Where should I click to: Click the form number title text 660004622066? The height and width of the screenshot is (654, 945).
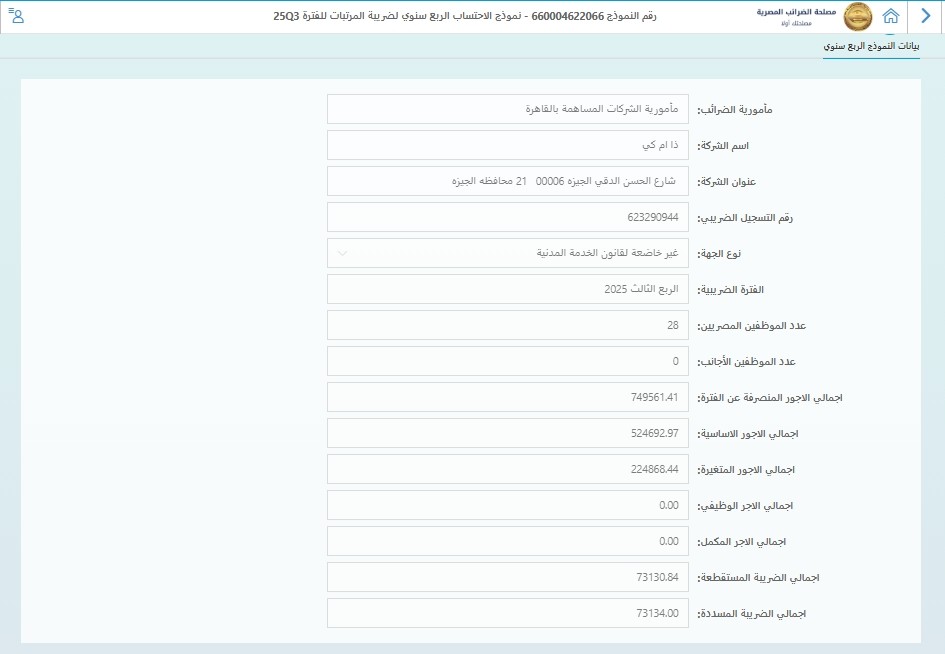pos(567,16)
